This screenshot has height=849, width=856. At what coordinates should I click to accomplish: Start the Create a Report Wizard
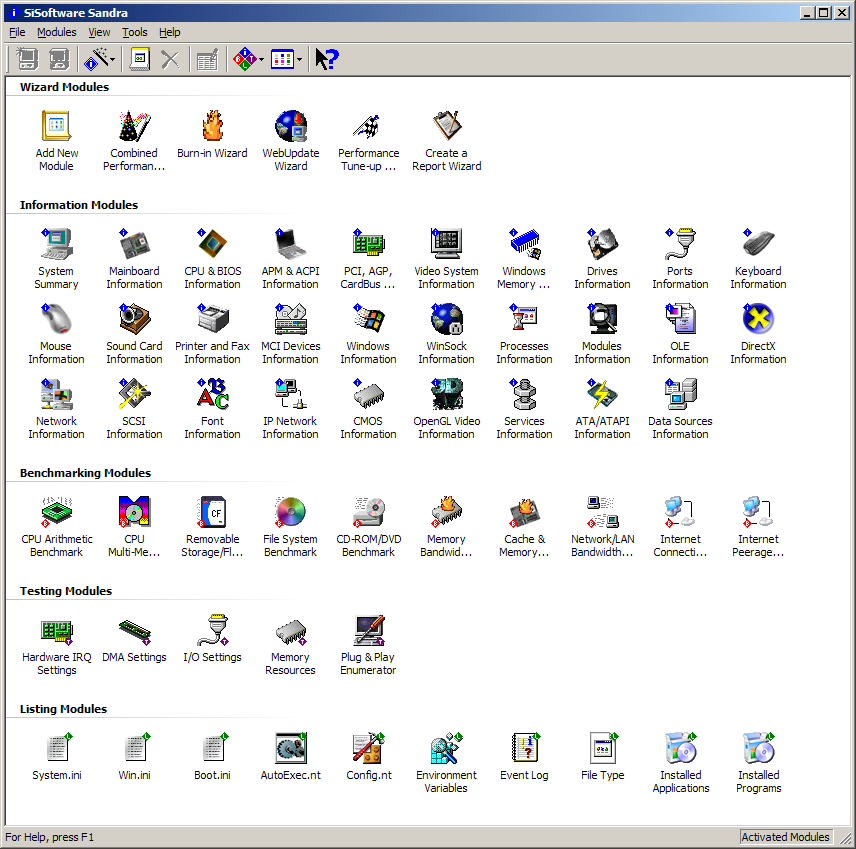coord(447,140)
